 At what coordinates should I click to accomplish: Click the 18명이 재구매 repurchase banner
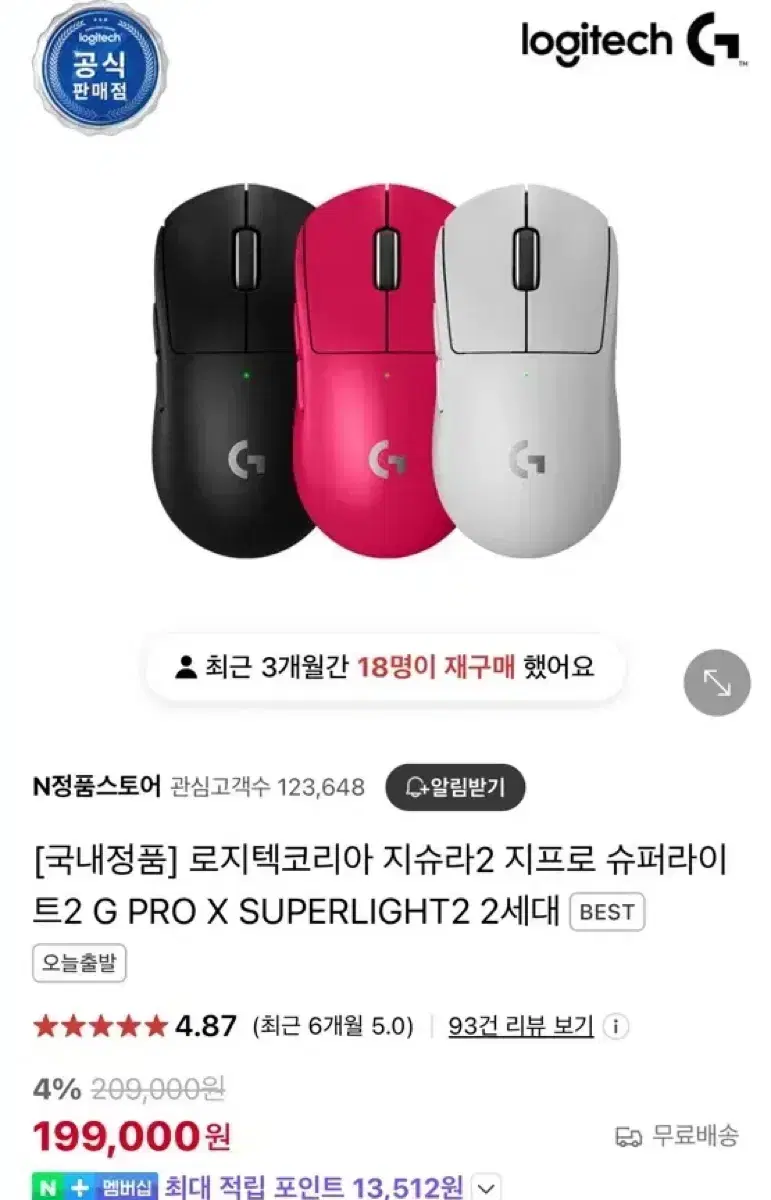(384, 667)
